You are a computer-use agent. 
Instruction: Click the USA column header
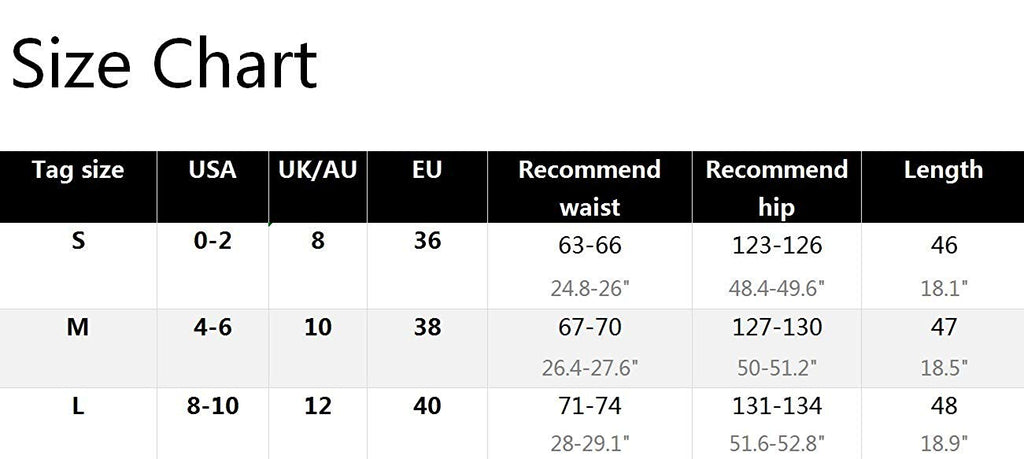[212, 170]
